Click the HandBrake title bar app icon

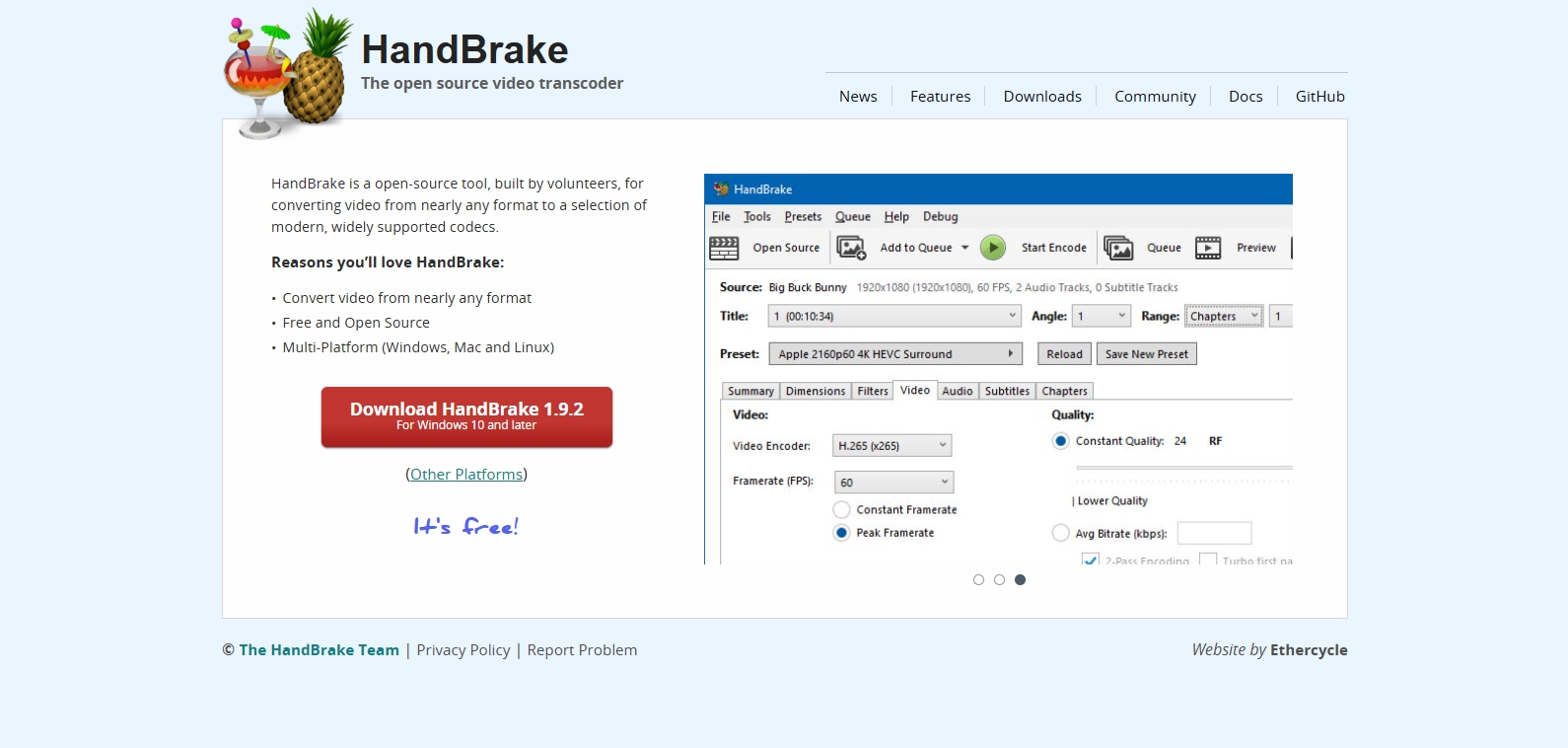click(721, 188)
